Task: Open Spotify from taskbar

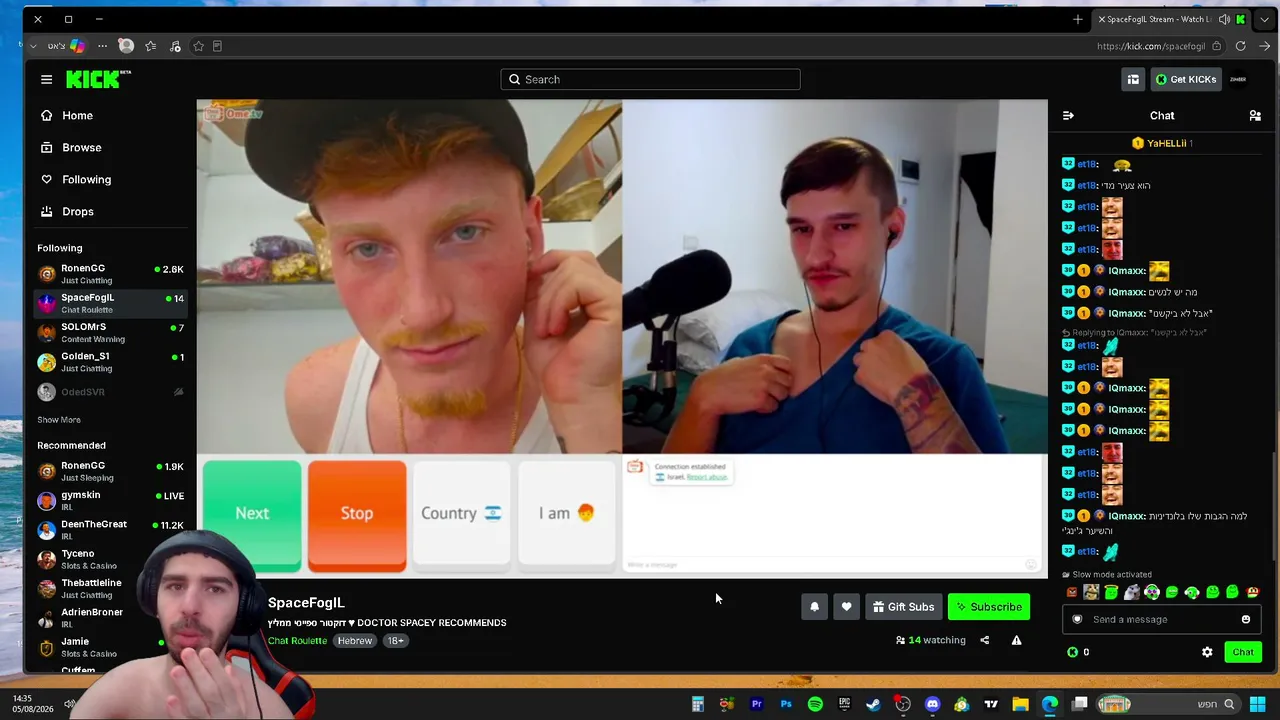Action: pos(815,705)
